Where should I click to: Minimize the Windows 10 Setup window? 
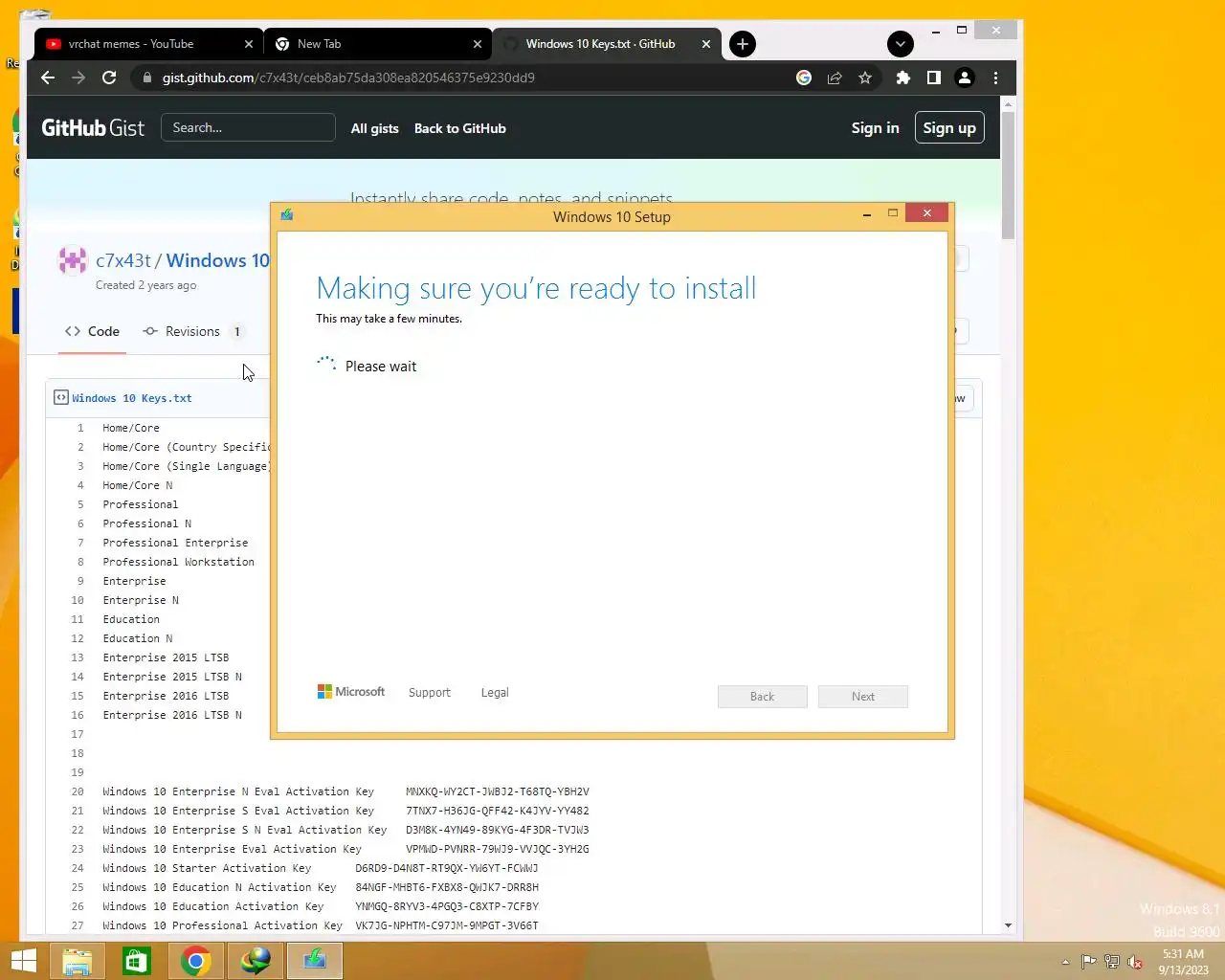867,214
